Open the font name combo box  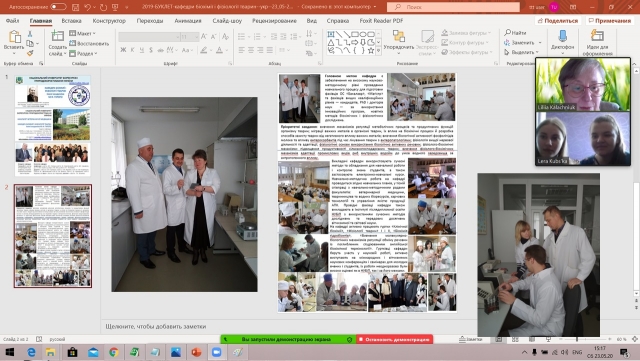pos(149,37)
